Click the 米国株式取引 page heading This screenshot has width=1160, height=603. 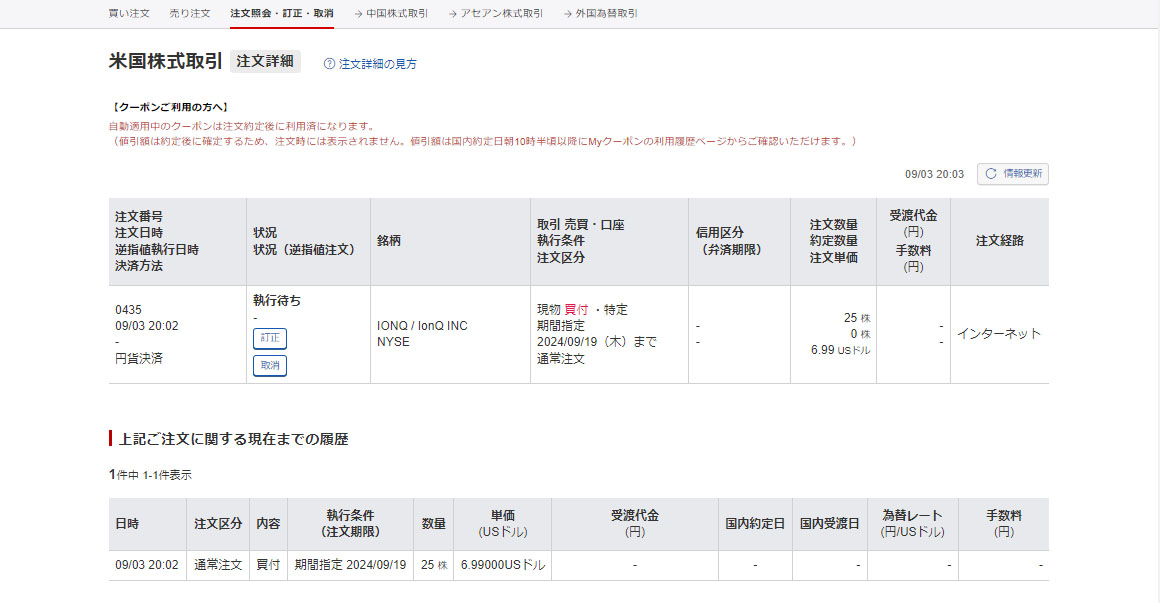click(165, 61)
